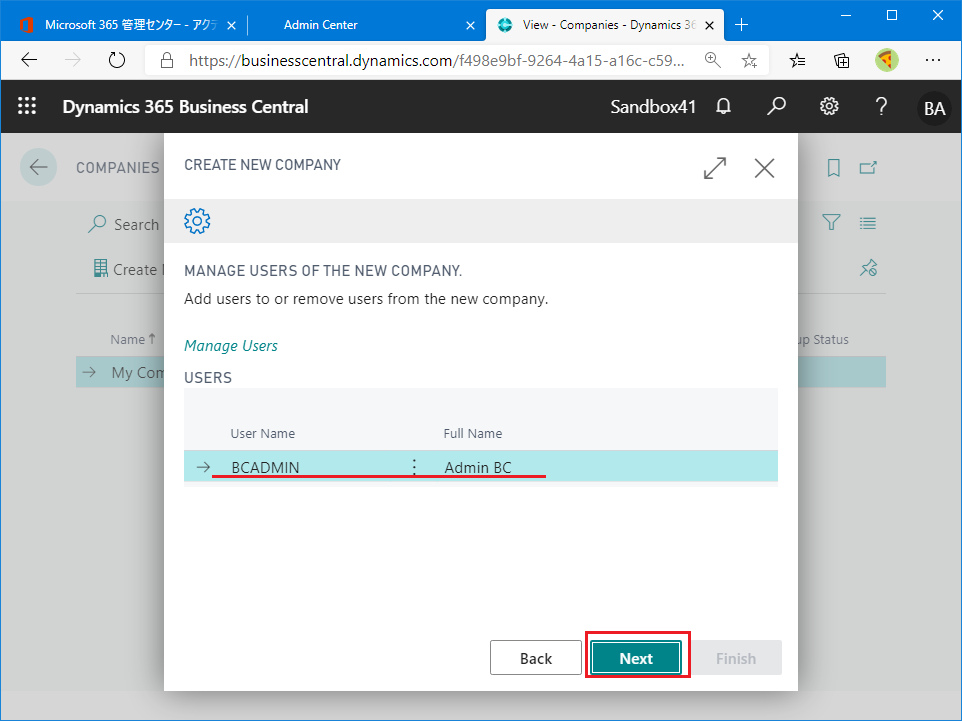Open the browser favorites list icon
This screenshot has width=962, height=721.
pyautogui.click(x=797, y=60)
